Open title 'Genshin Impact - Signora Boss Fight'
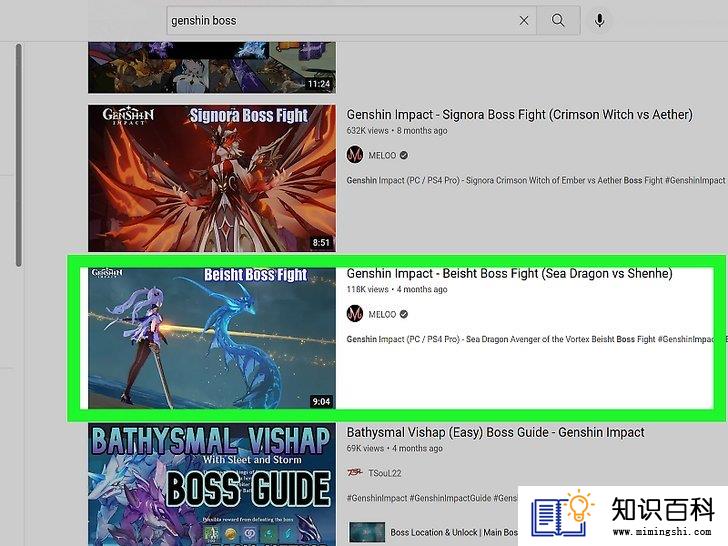This screenshot has width=728, height=546. pos(520,115)
